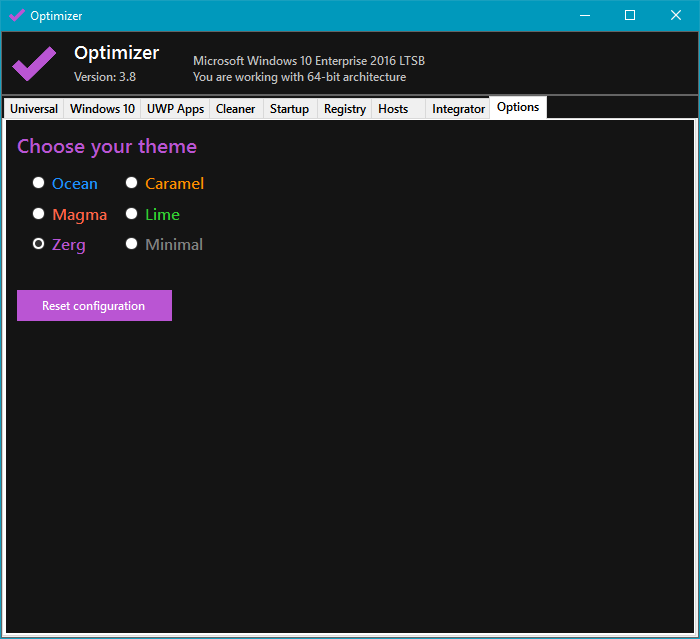Open the Universal tab
Screen dimensions: 700x639
[34, 109]
